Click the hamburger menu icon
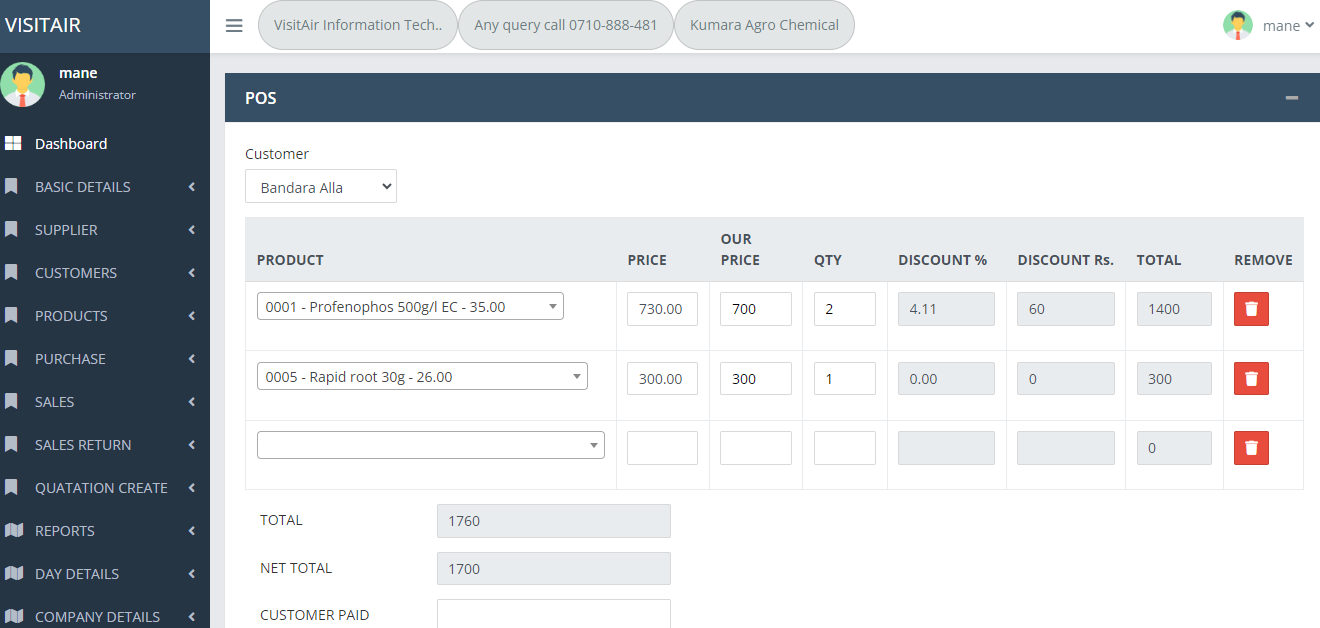Screen dimensions: 1320x628 pyautogui.click(x=234, y=26)
